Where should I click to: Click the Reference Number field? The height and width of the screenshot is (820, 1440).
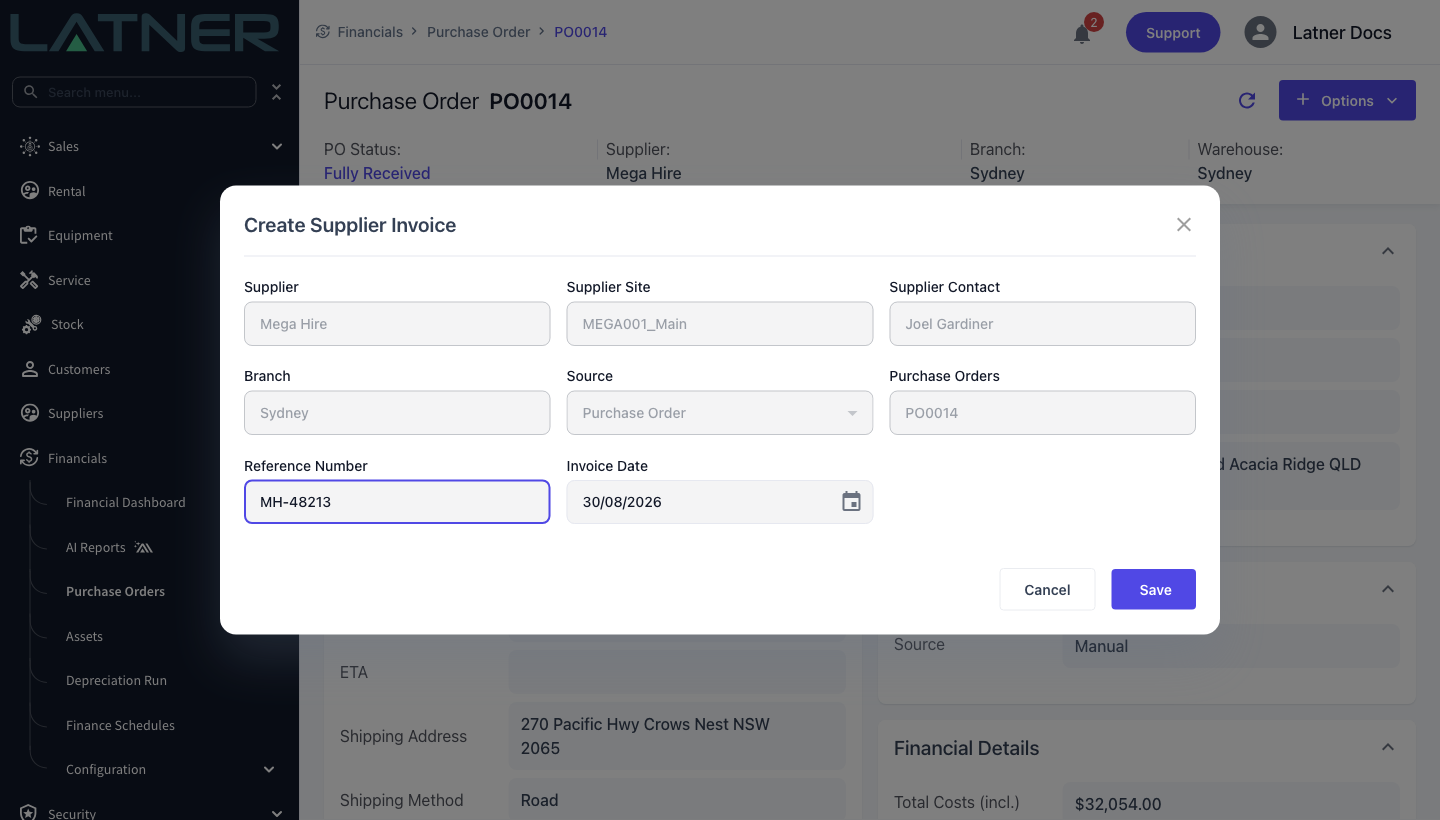coord(397,502)
